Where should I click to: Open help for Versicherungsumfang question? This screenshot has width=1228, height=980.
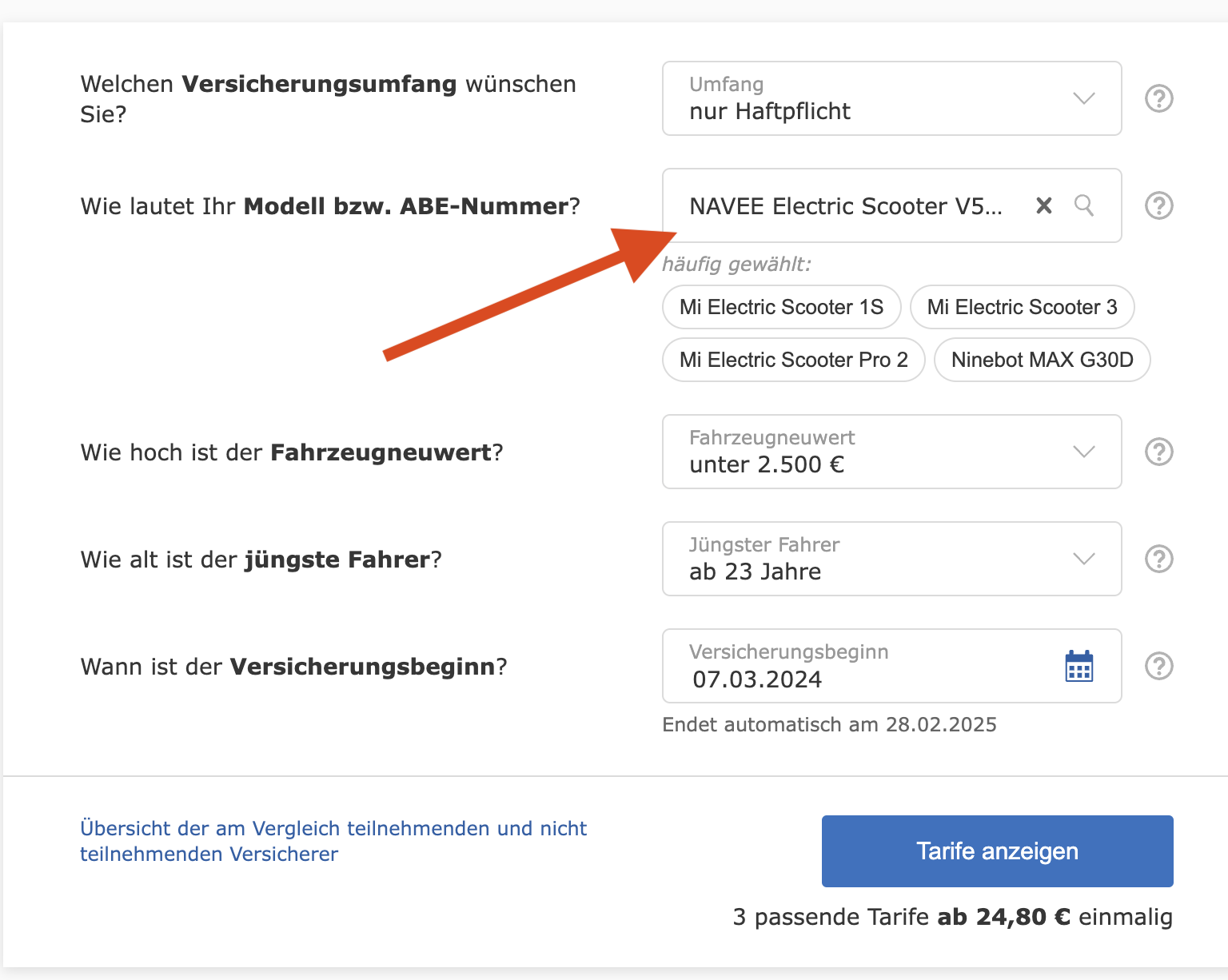click(1158, 98)
